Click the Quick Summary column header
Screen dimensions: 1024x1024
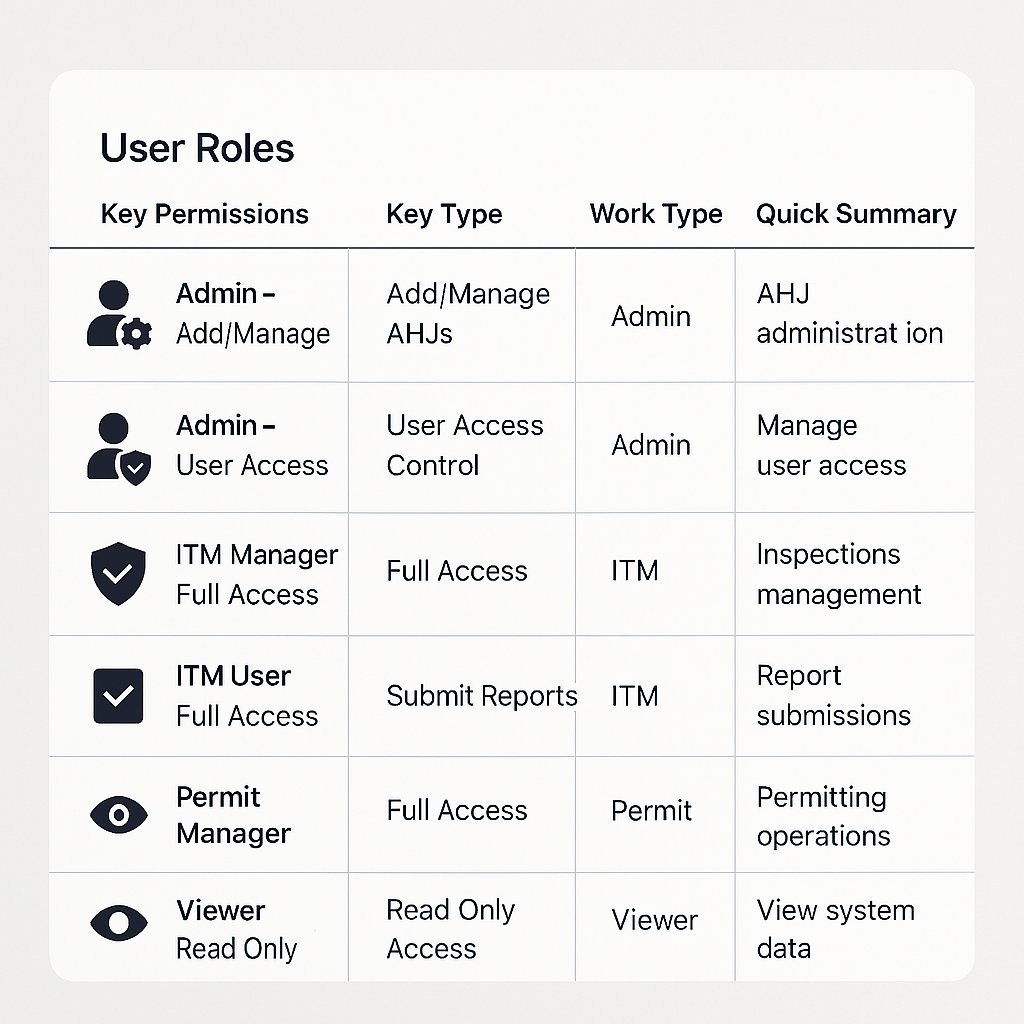856,214
